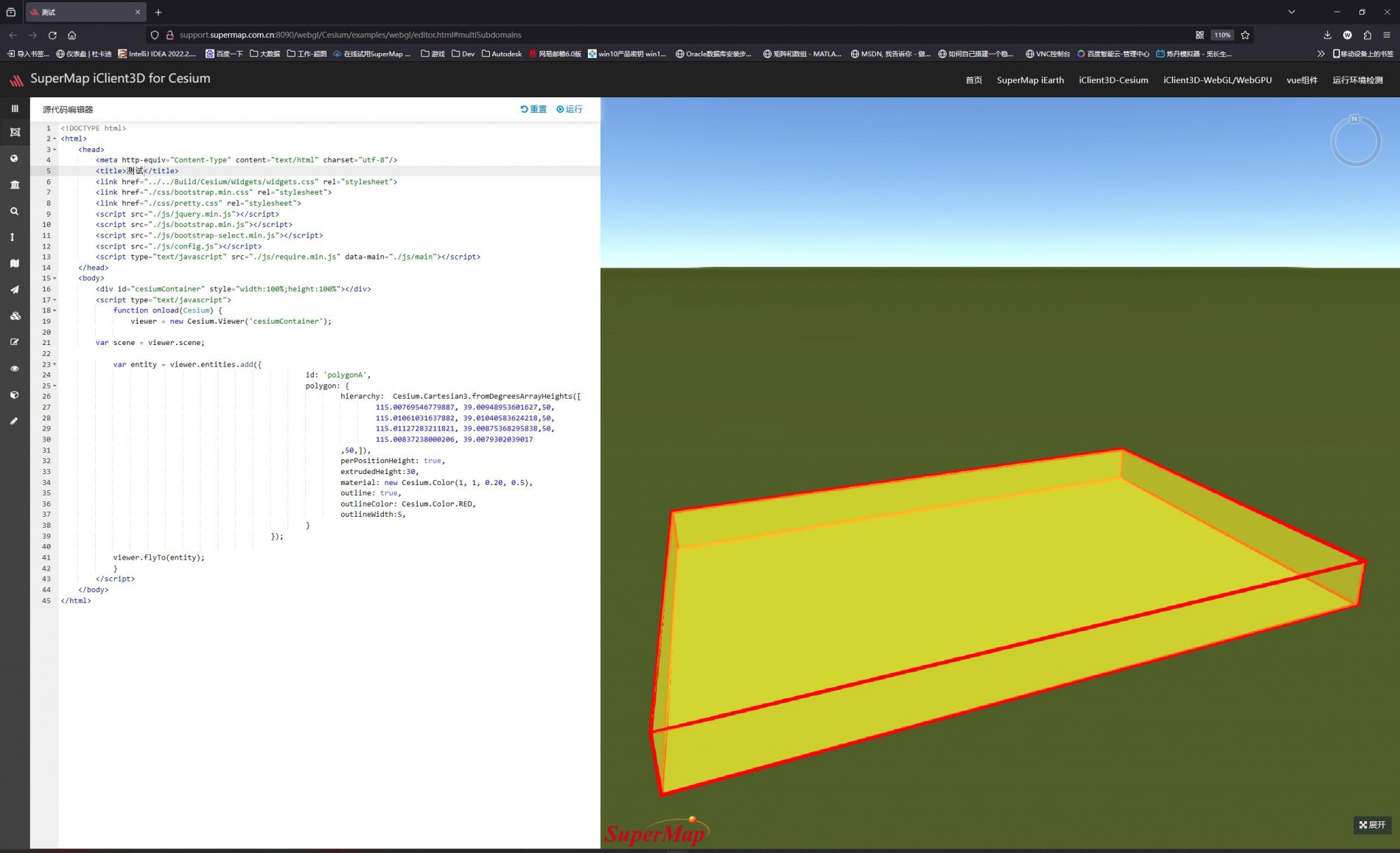Viewport: 1400px width, 853px height.
Task: Click line number 30 in the editor gutter
Action: tap(46, 439)
